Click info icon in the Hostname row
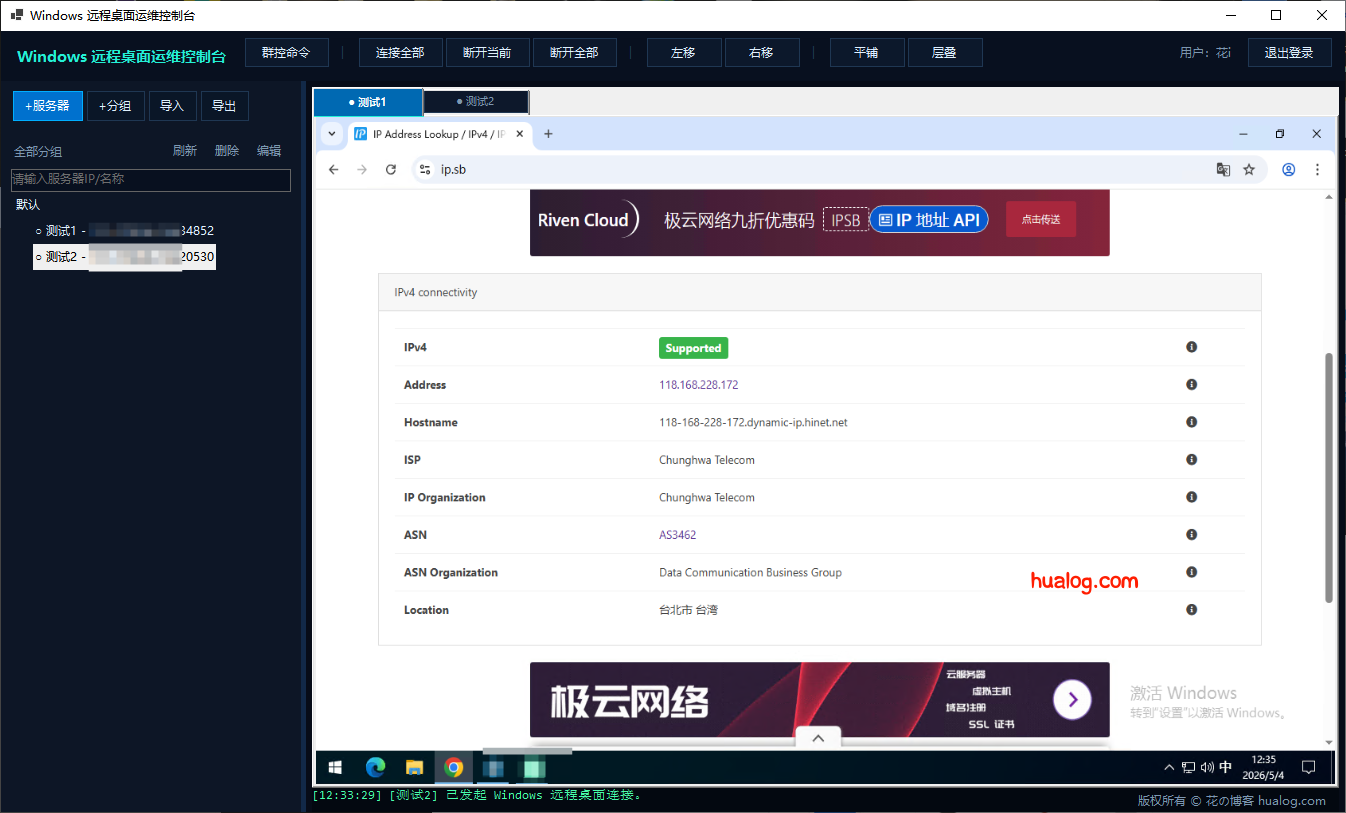1346x813 pixels. (x=1191, y=422)
